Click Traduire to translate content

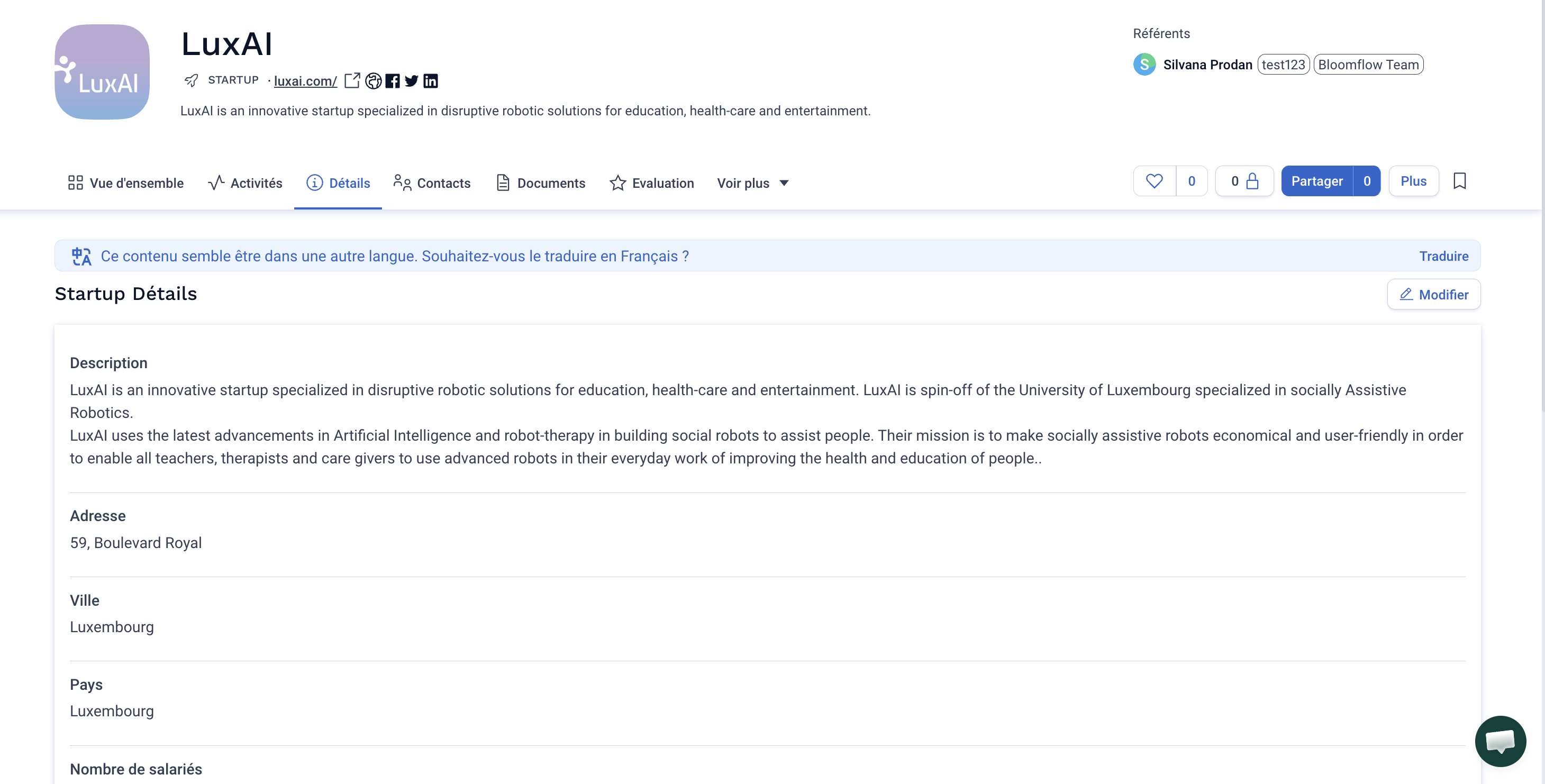1443,256
